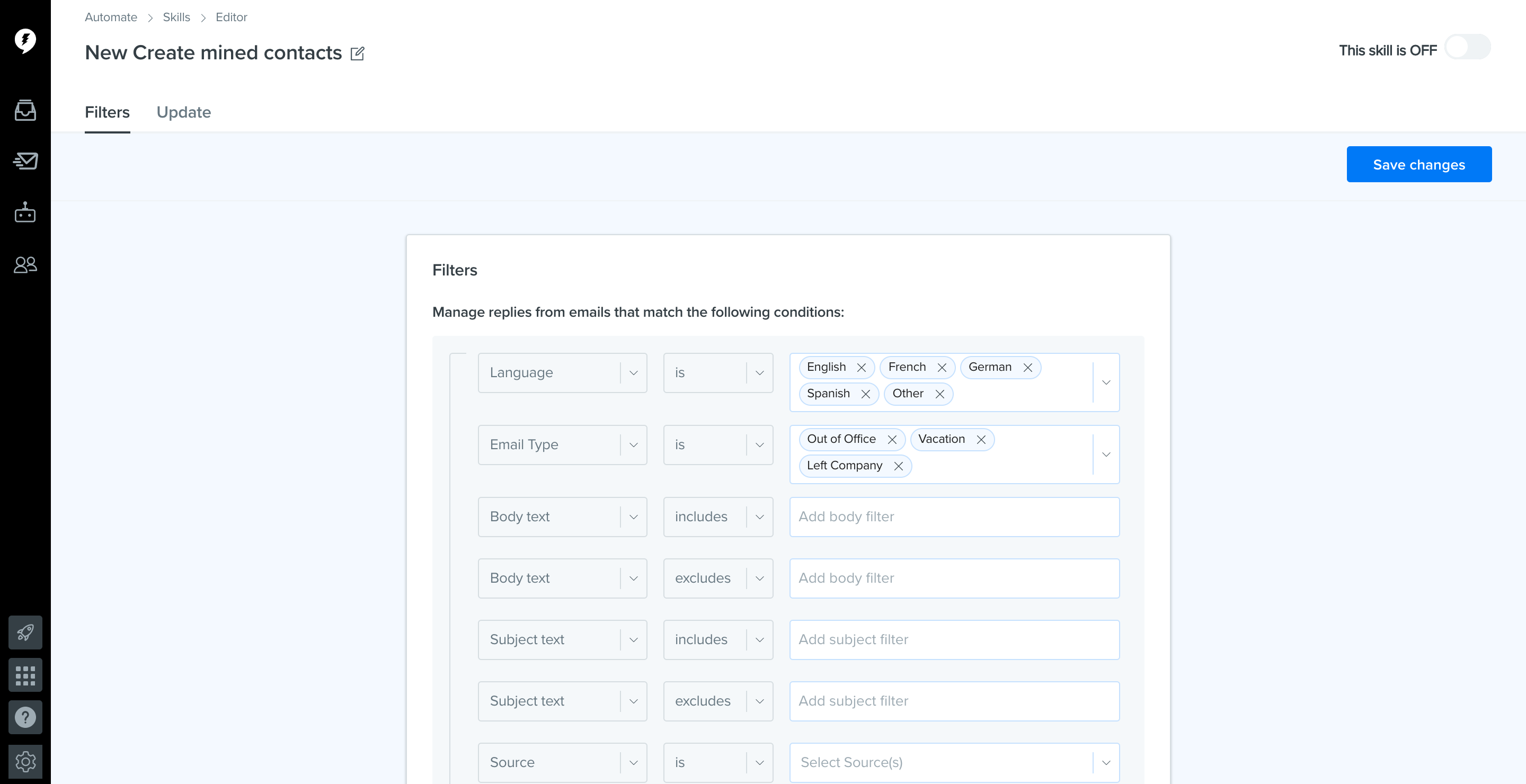Go to Skills breadcrumb
The image size is (1526, 784).
[176, 17]
